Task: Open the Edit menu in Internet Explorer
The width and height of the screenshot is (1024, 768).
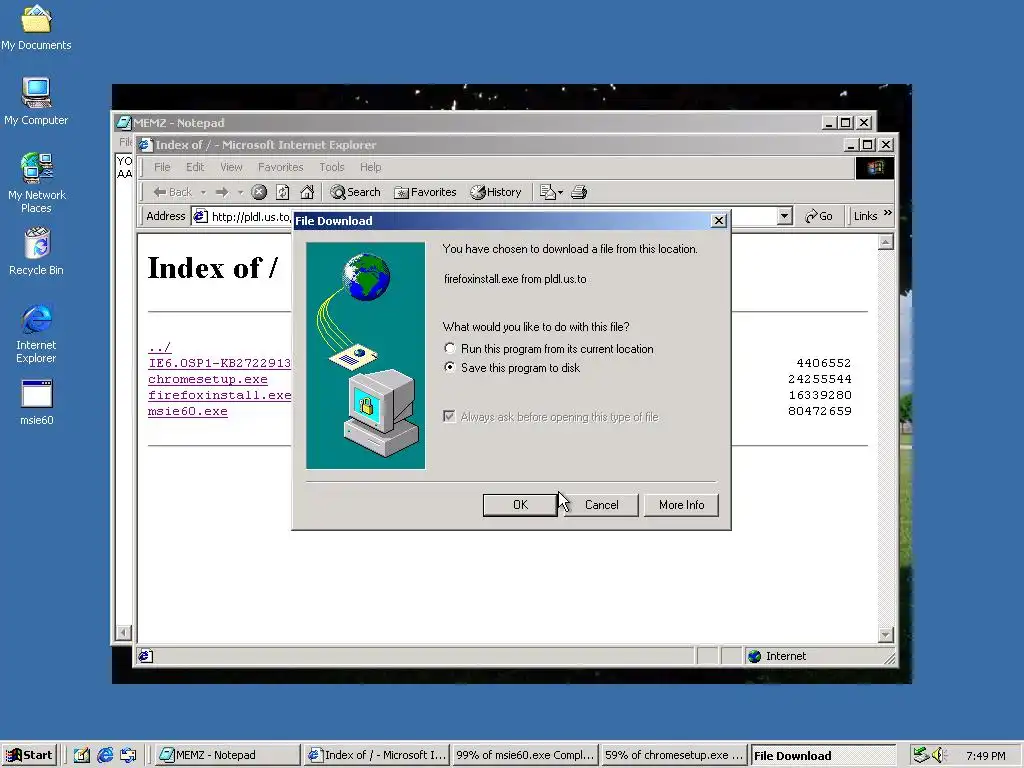Action: click(195, 167)
